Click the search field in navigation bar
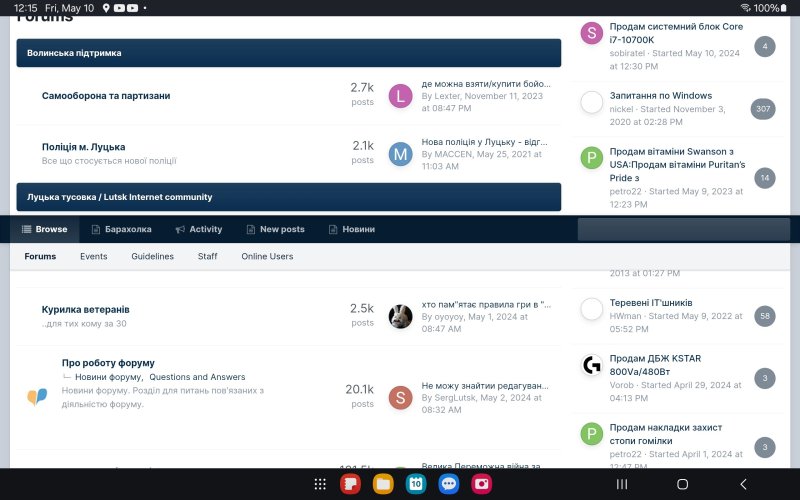The height and width of the screenshot is (500, 800). coord(684,230)
